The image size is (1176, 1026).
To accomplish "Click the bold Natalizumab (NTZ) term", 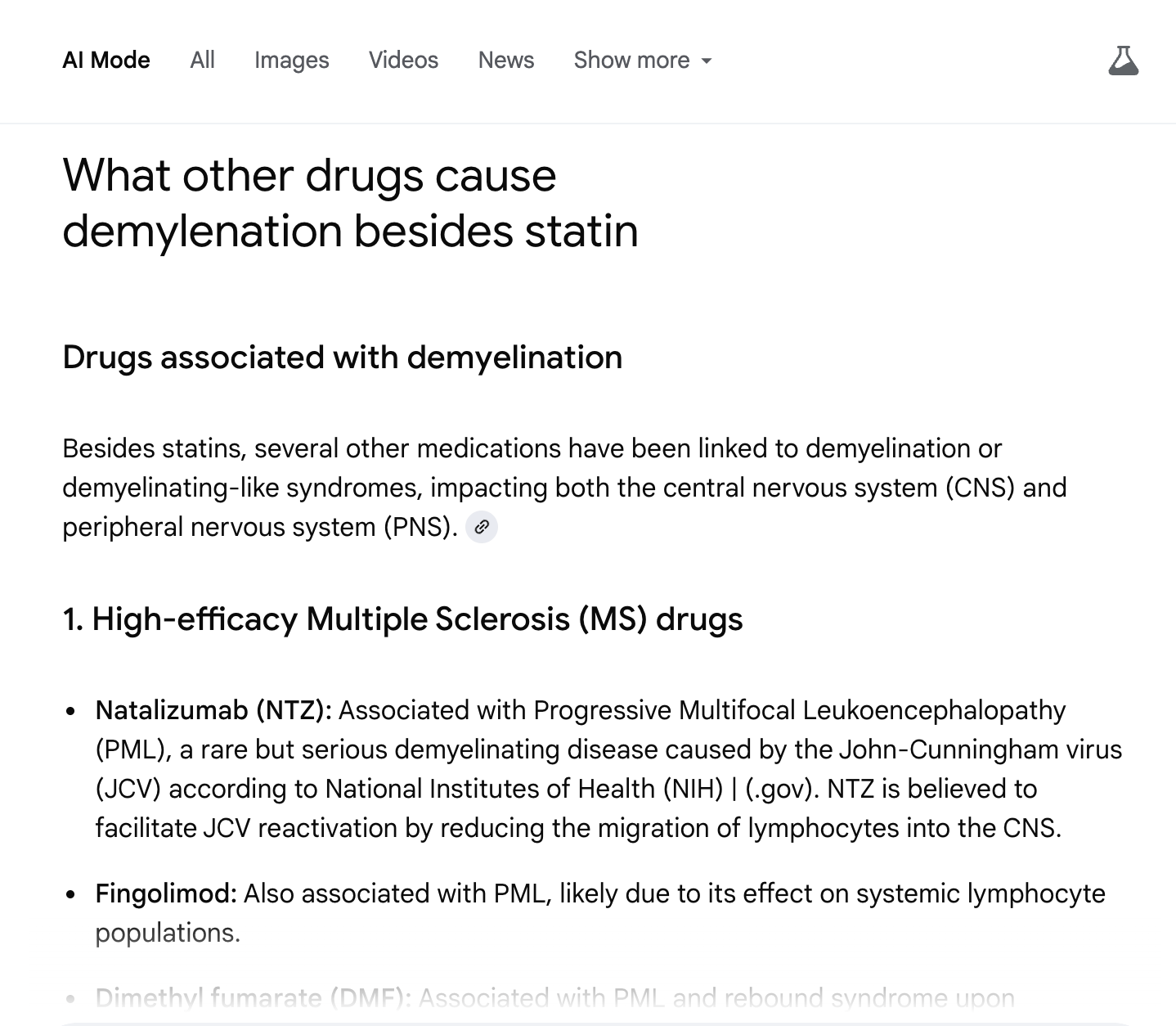I will (x=213, y=710).
